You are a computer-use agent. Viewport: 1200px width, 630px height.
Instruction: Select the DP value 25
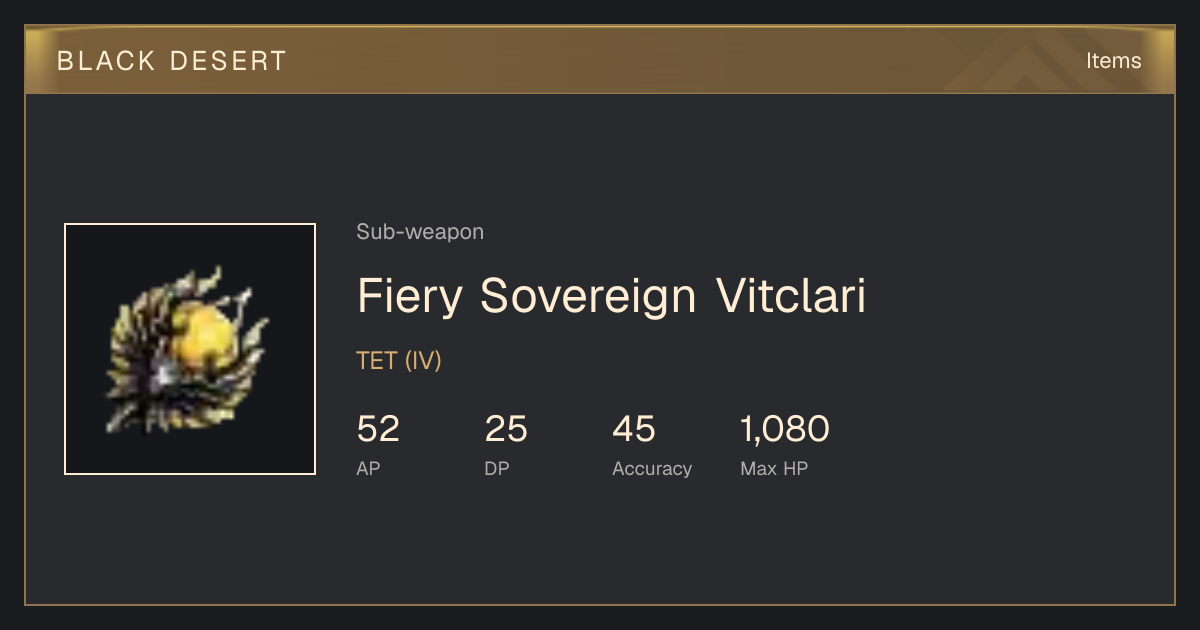506,429
